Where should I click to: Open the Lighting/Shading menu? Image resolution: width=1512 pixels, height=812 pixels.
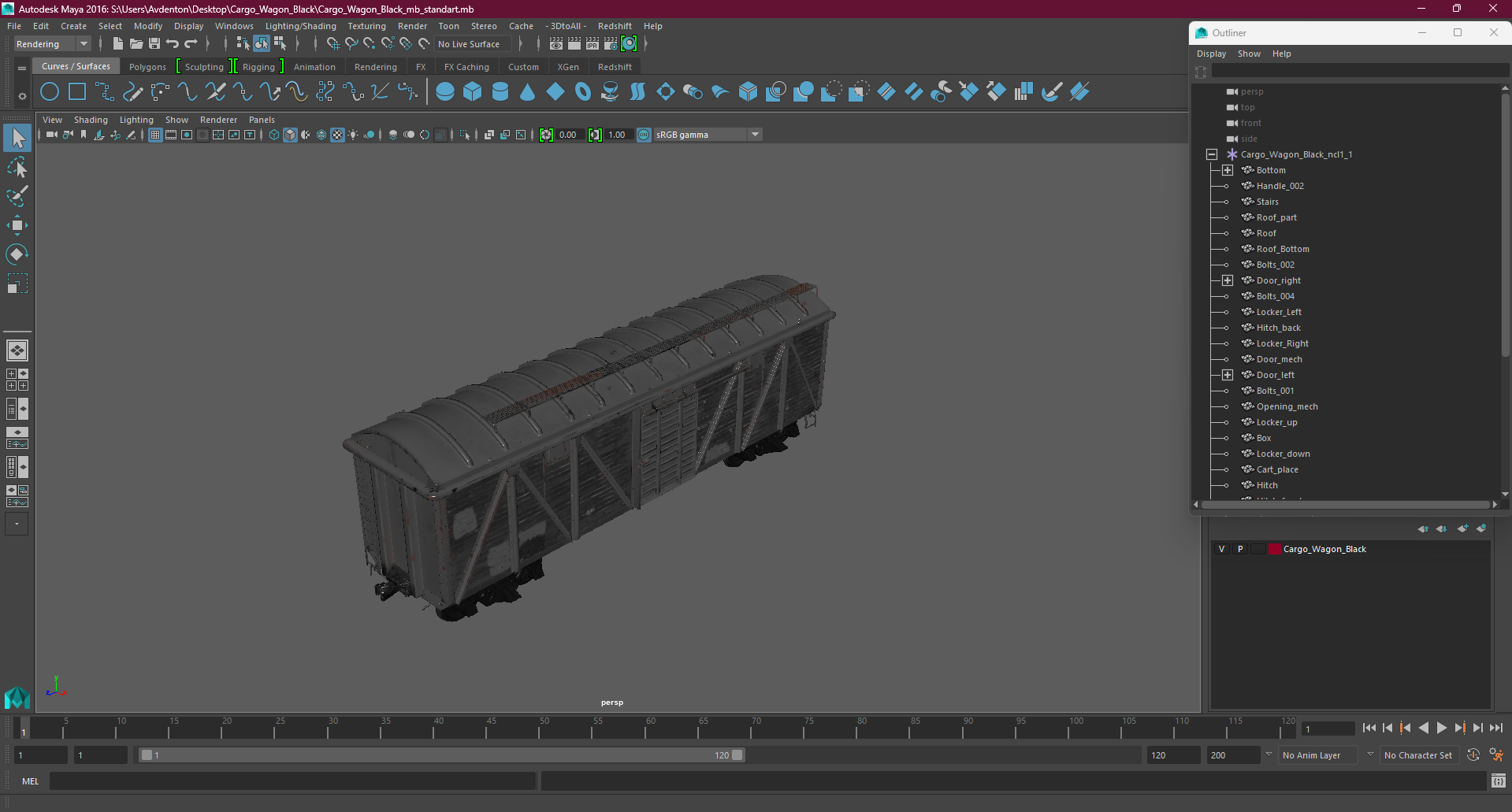tap(300, 26)
